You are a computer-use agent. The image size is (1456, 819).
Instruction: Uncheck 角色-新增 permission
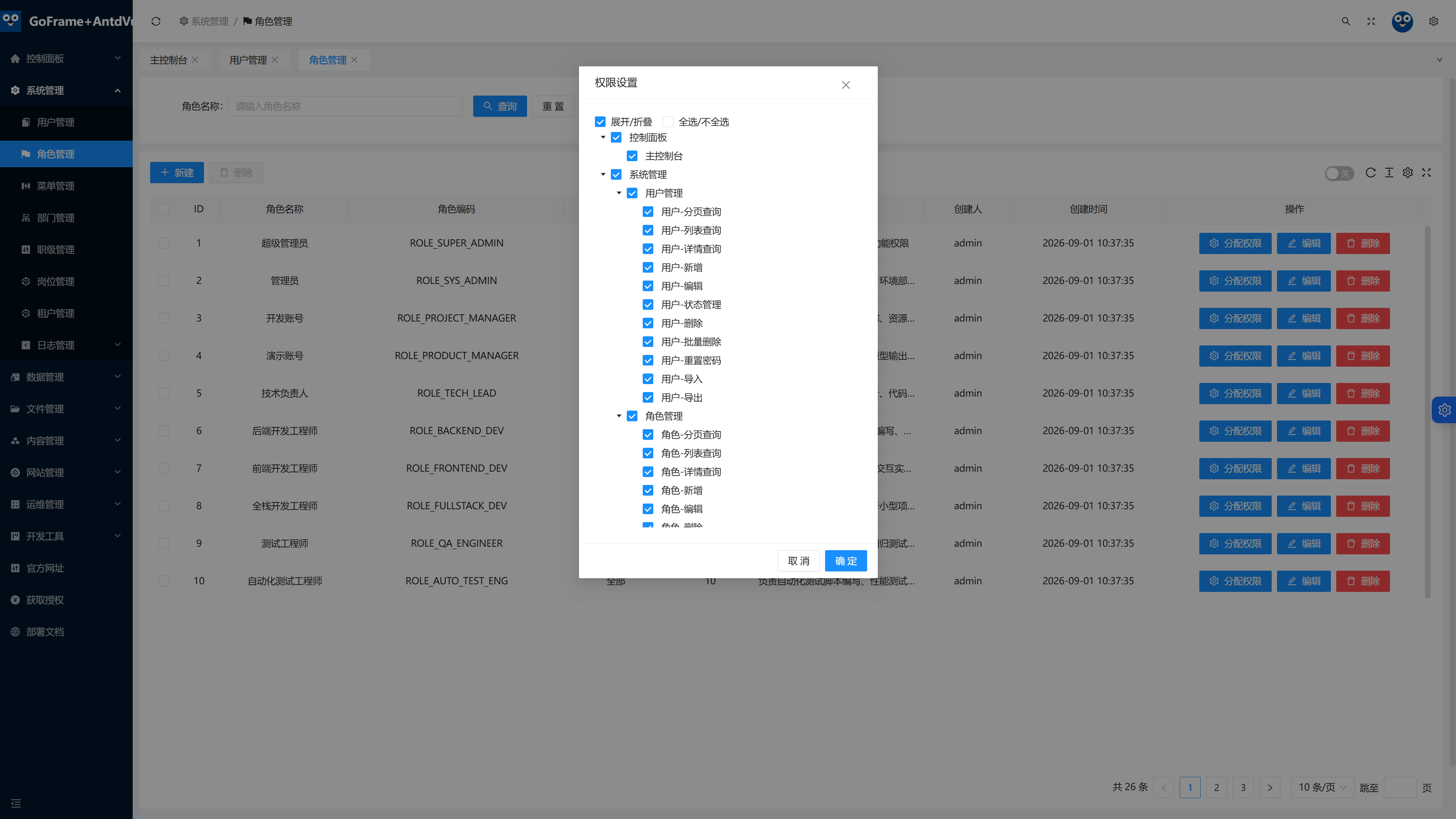[648, 490]
